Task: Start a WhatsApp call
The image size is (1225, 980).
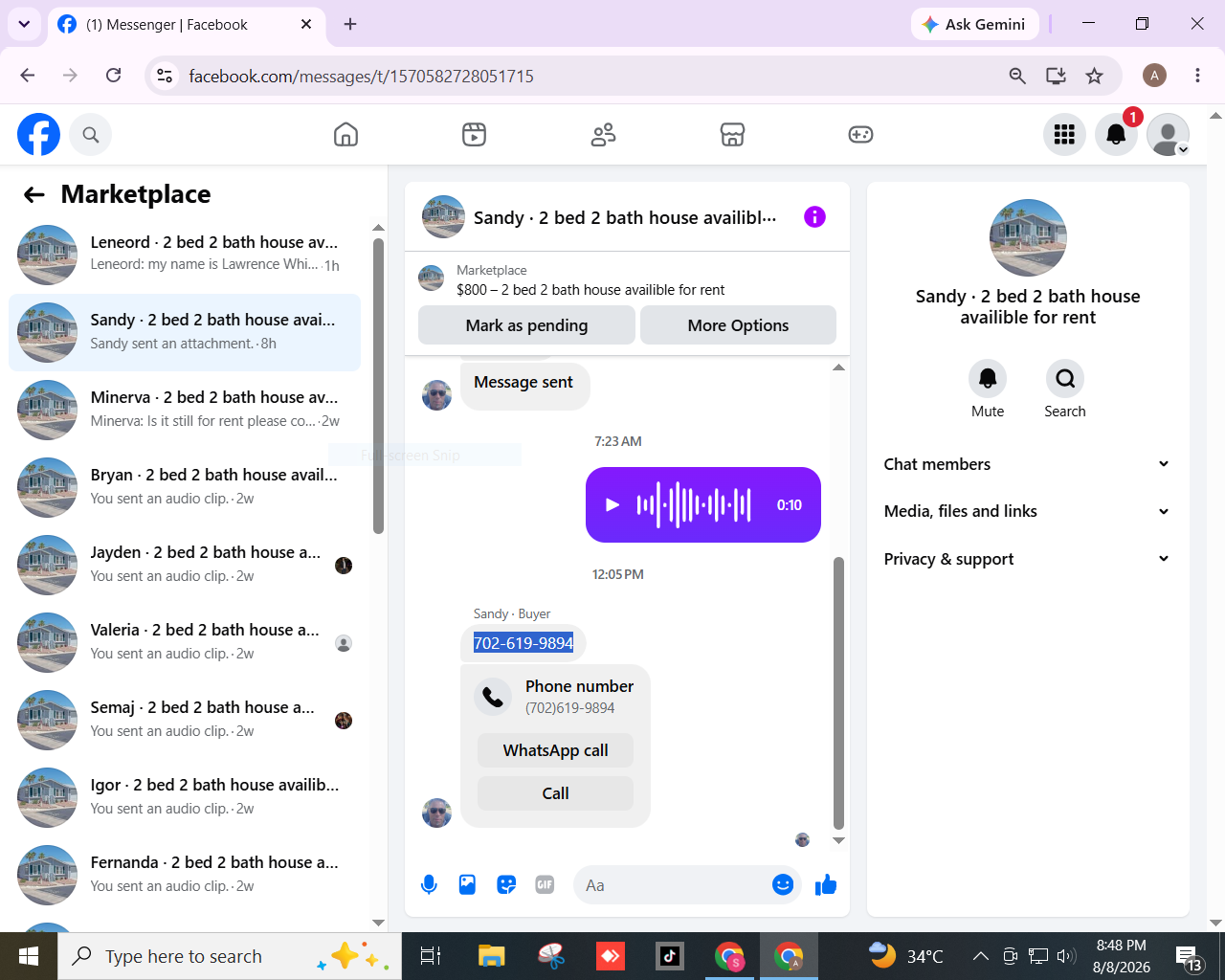Action: click(x=555, y=750)
